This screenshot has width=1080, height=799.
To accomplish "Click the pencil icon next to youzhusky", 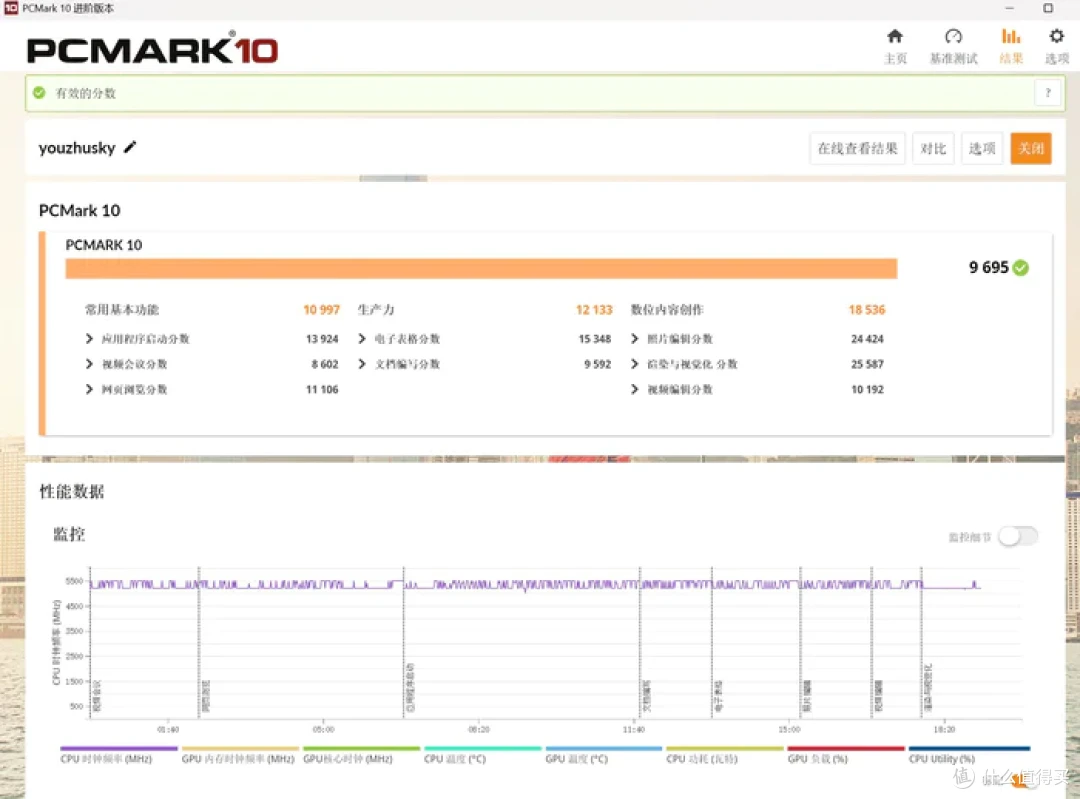I will [x=130, y=147].
